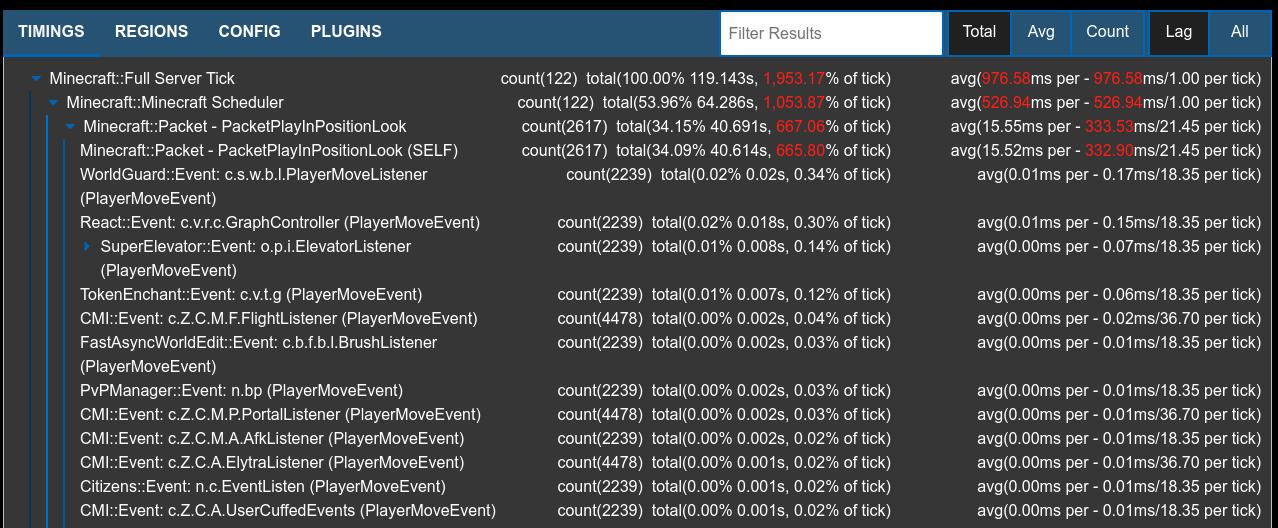Select the FastAsyncWorldEdit BrushListener entry
Image resolution: width=1278 pixels, height=528 pixels.
click(259, 354)
